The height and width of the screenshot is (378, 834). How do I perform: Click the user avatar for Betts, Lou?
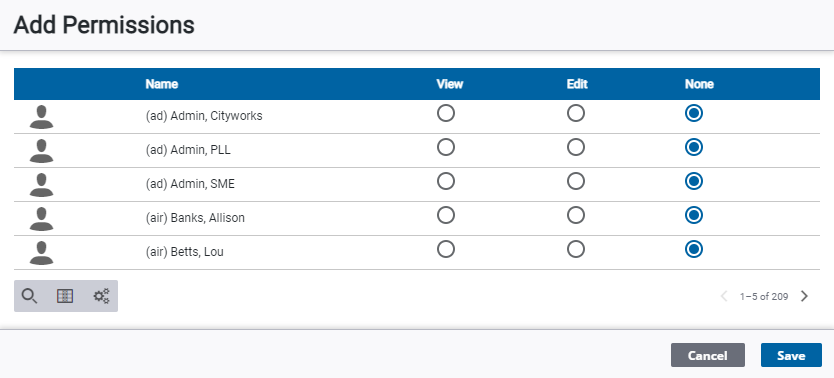coord(41,253)
